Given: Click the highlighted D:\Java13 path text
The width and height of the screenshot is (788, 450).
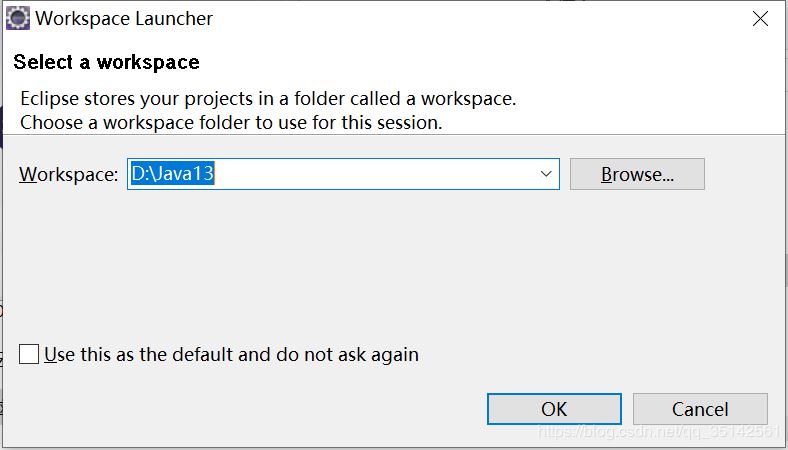Looking at the screenshot, I should point(173,174).
